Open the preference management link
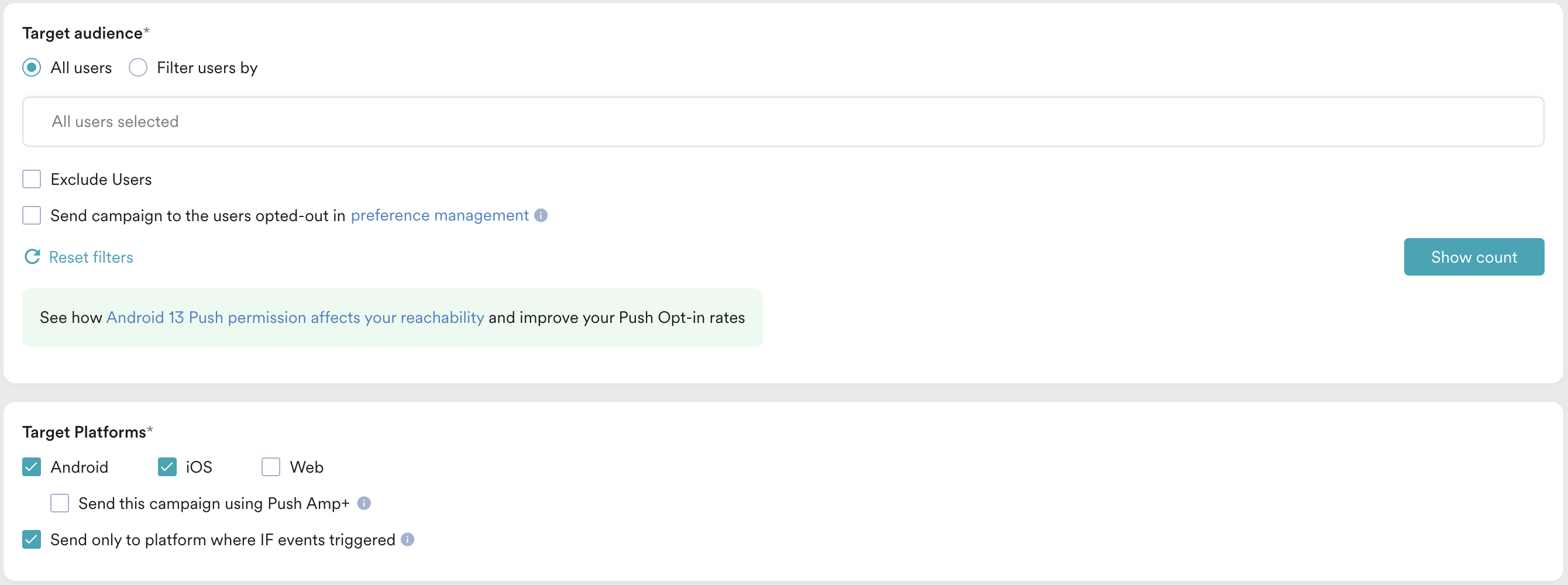 (439, 215)
